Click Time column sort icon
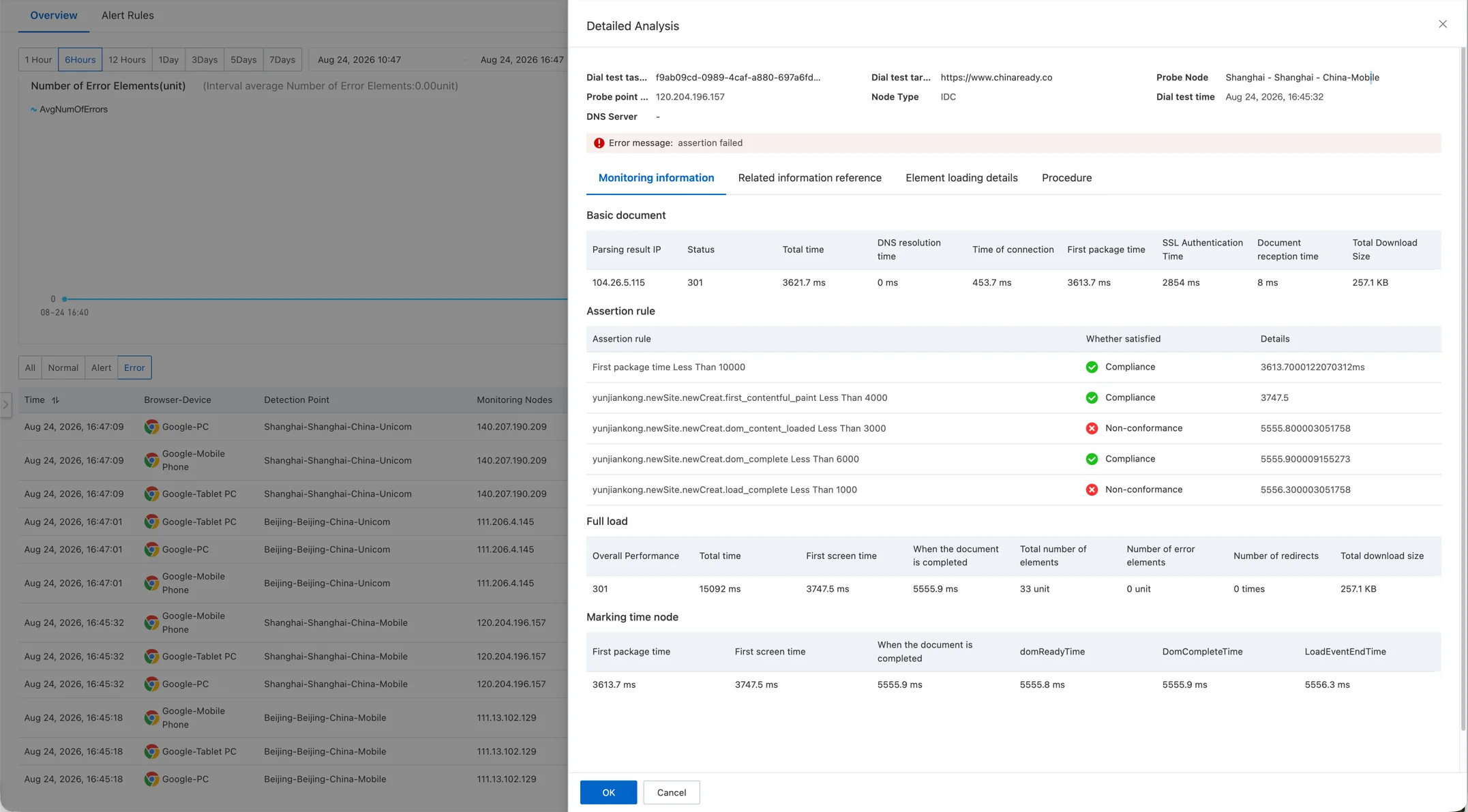The width and height of the screenshot is (1468, 812). point(55,400)
